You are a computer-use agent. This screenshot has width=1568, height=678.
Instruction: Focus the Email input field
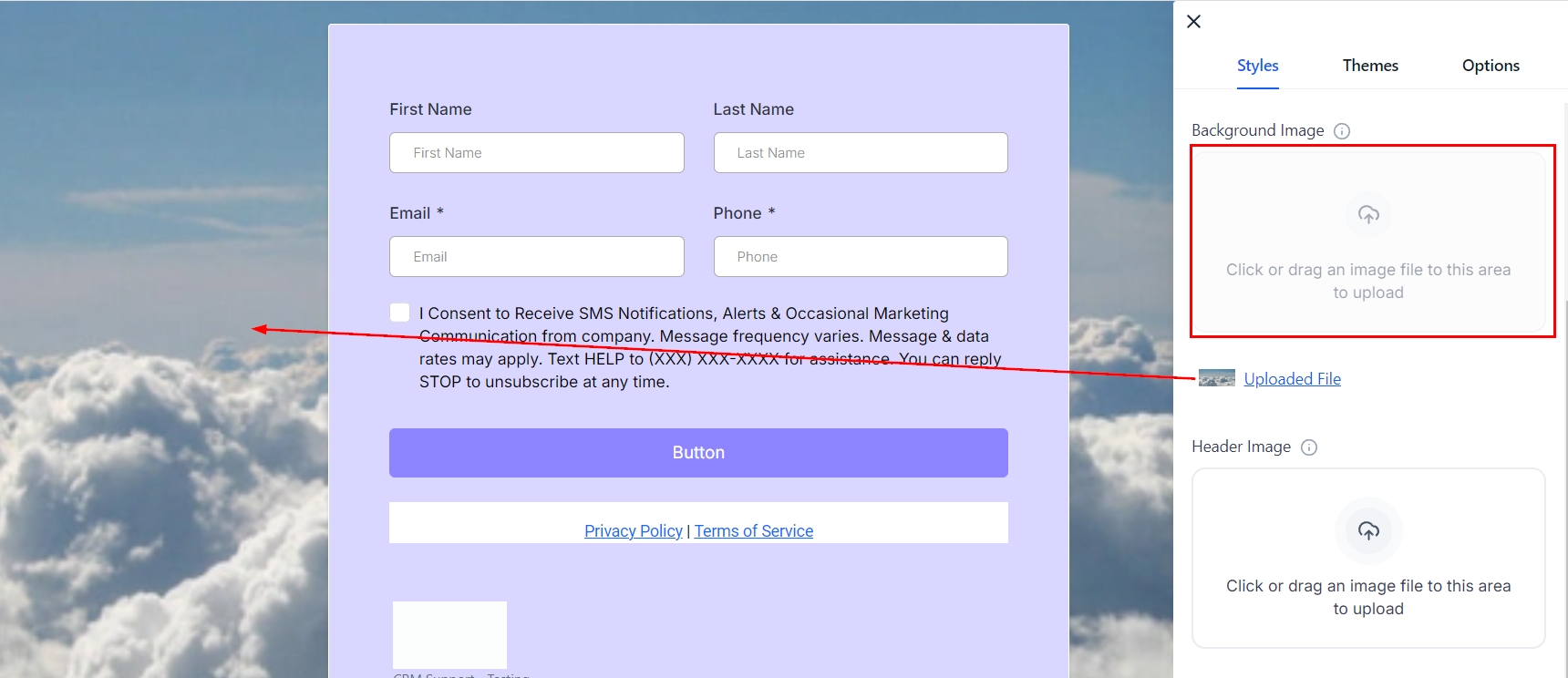coord(536,257)
